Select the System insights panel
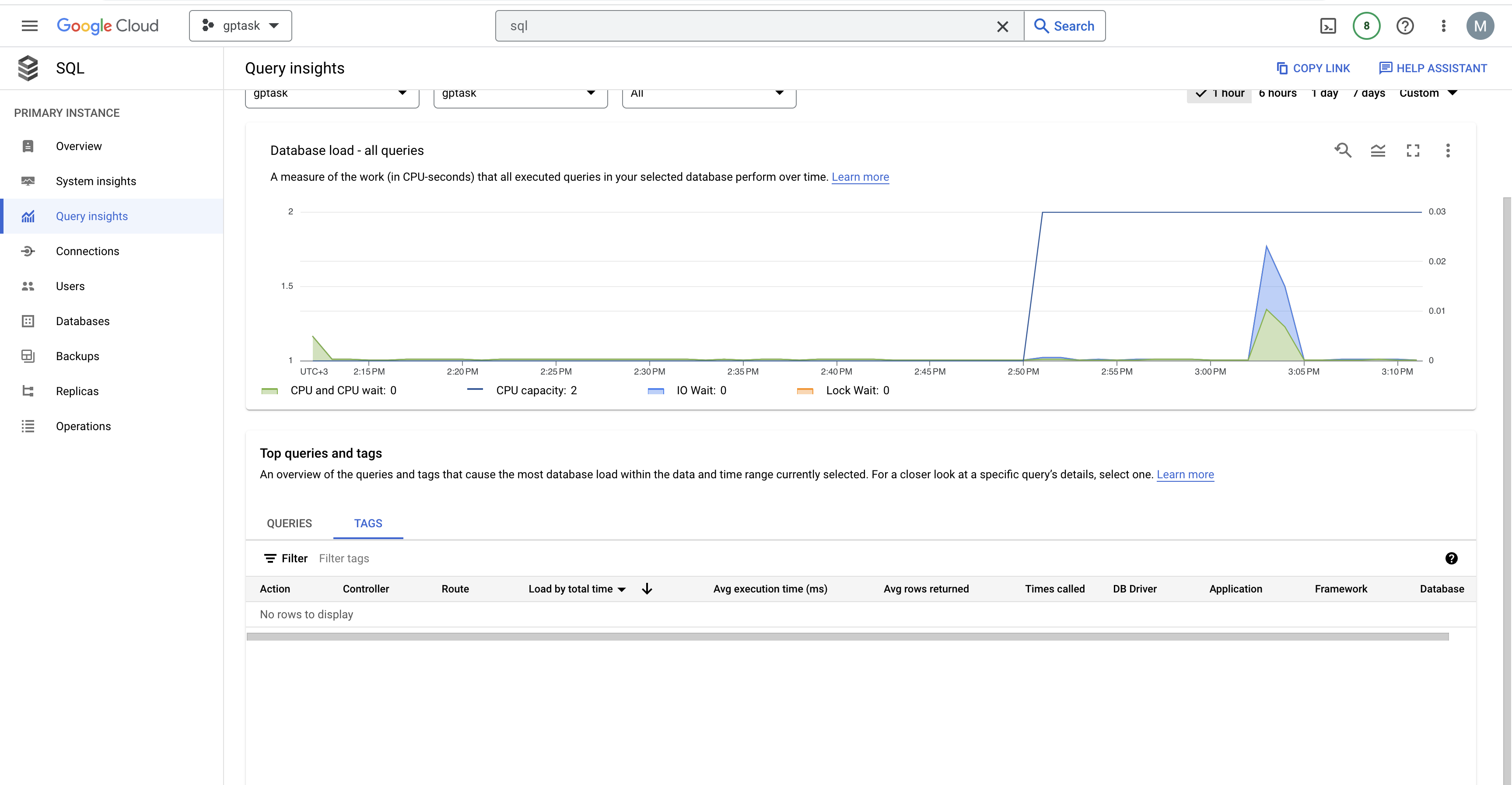Viewport: 1512px width, 785px height. [x=96, y=181]
